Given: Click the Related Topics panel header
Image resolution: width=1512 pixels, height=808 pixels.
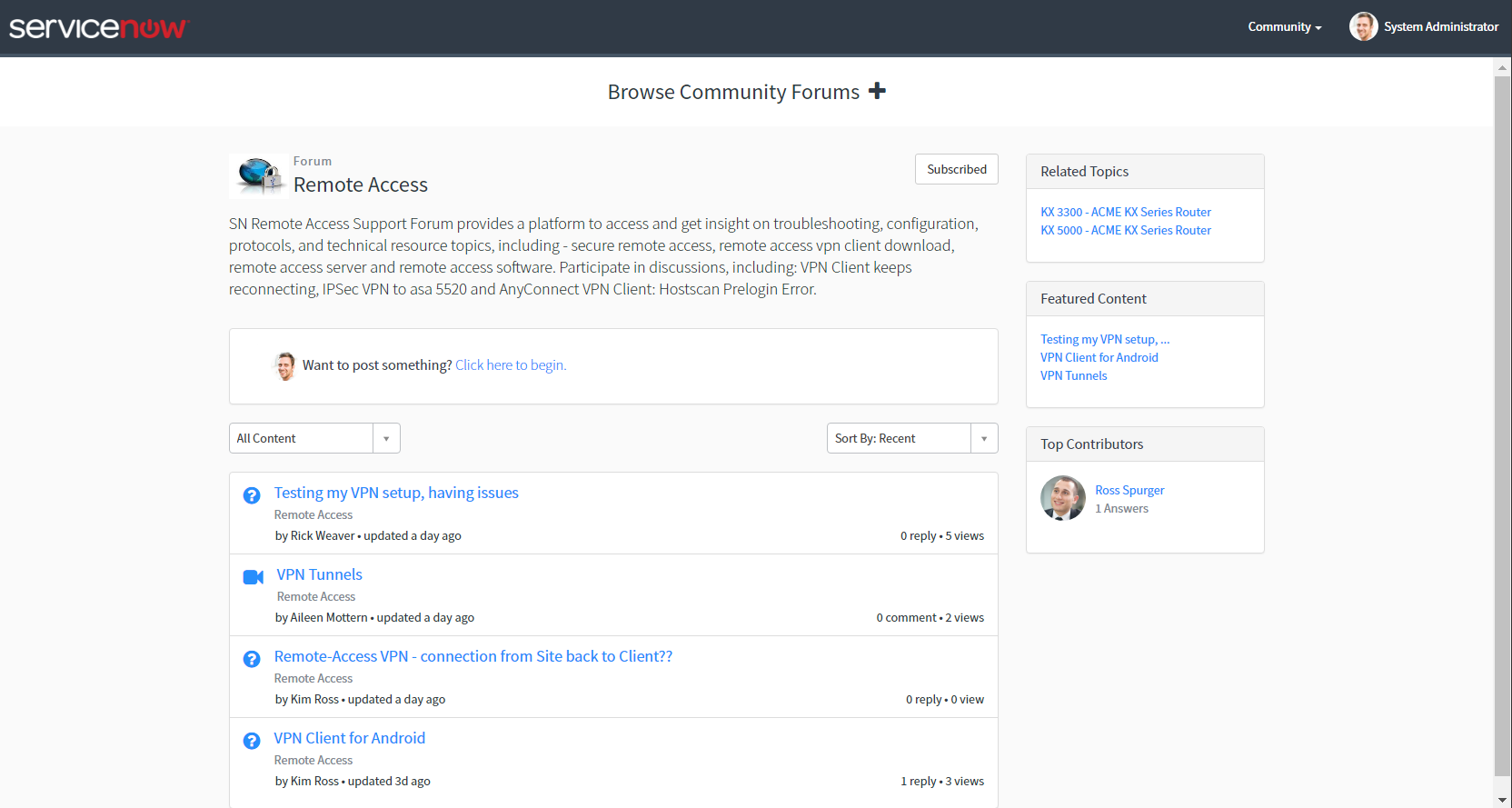Looking at the screenshot, I should pos(1145,172).
